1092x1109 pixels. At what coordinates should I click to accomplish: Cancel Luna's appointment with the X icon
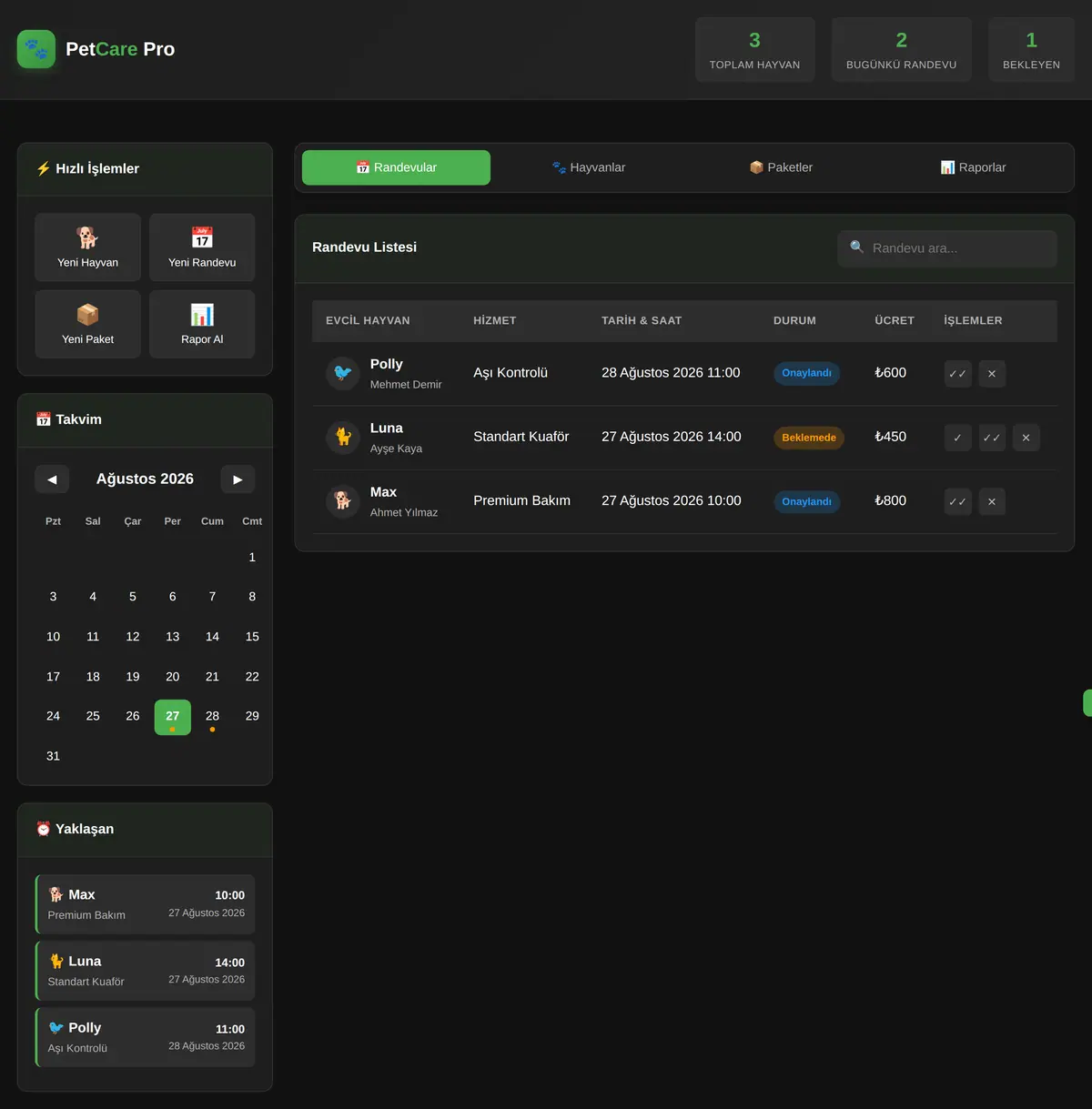[x=1026, y=438]
